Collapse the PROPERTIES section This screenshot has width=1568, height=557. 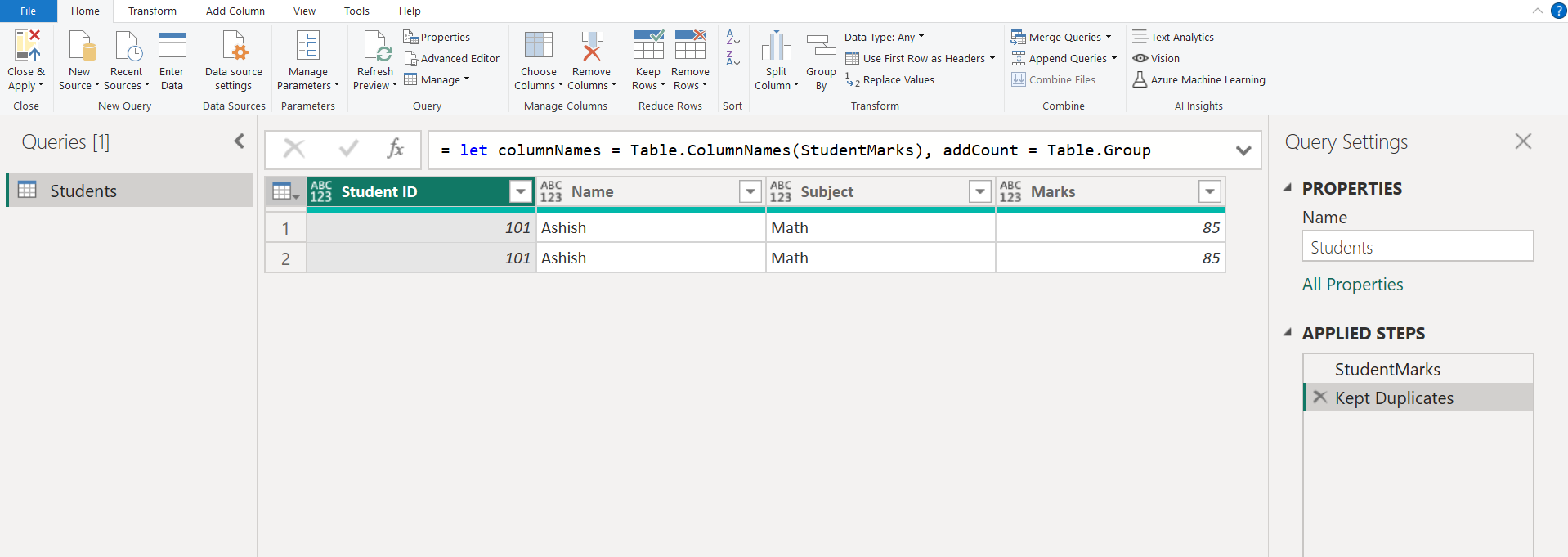click(x=1288, y=188)
